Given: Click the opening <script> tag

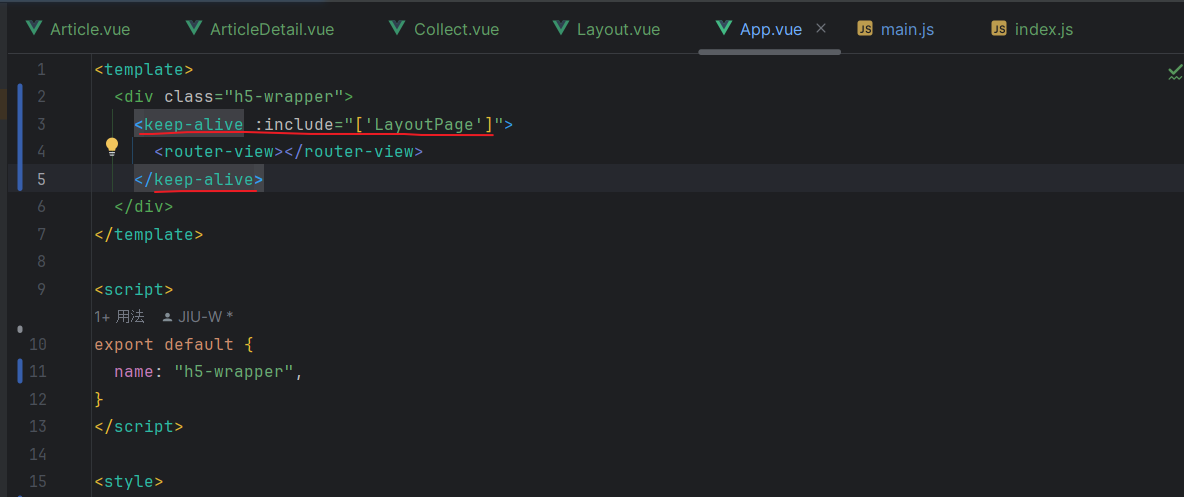Looking at the screenshot, I should (134, 289).
